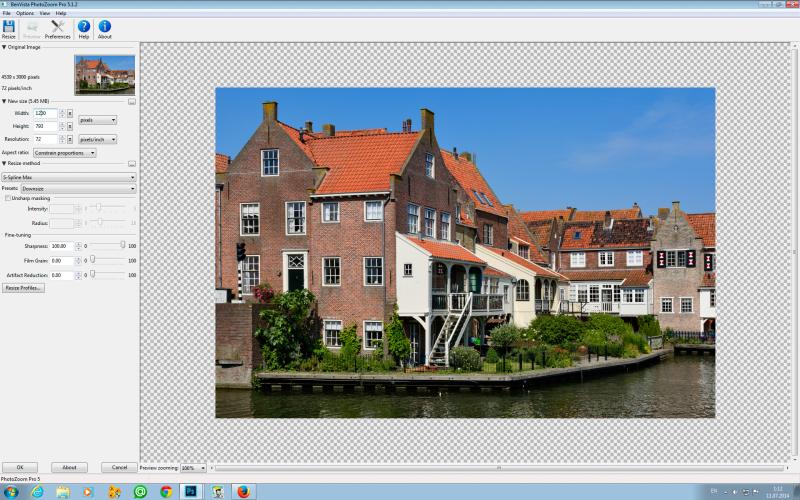Image resolution: width=800 pixels, height=500 pixels.
Task: Open the Options menu
Action: pos(24,13)
